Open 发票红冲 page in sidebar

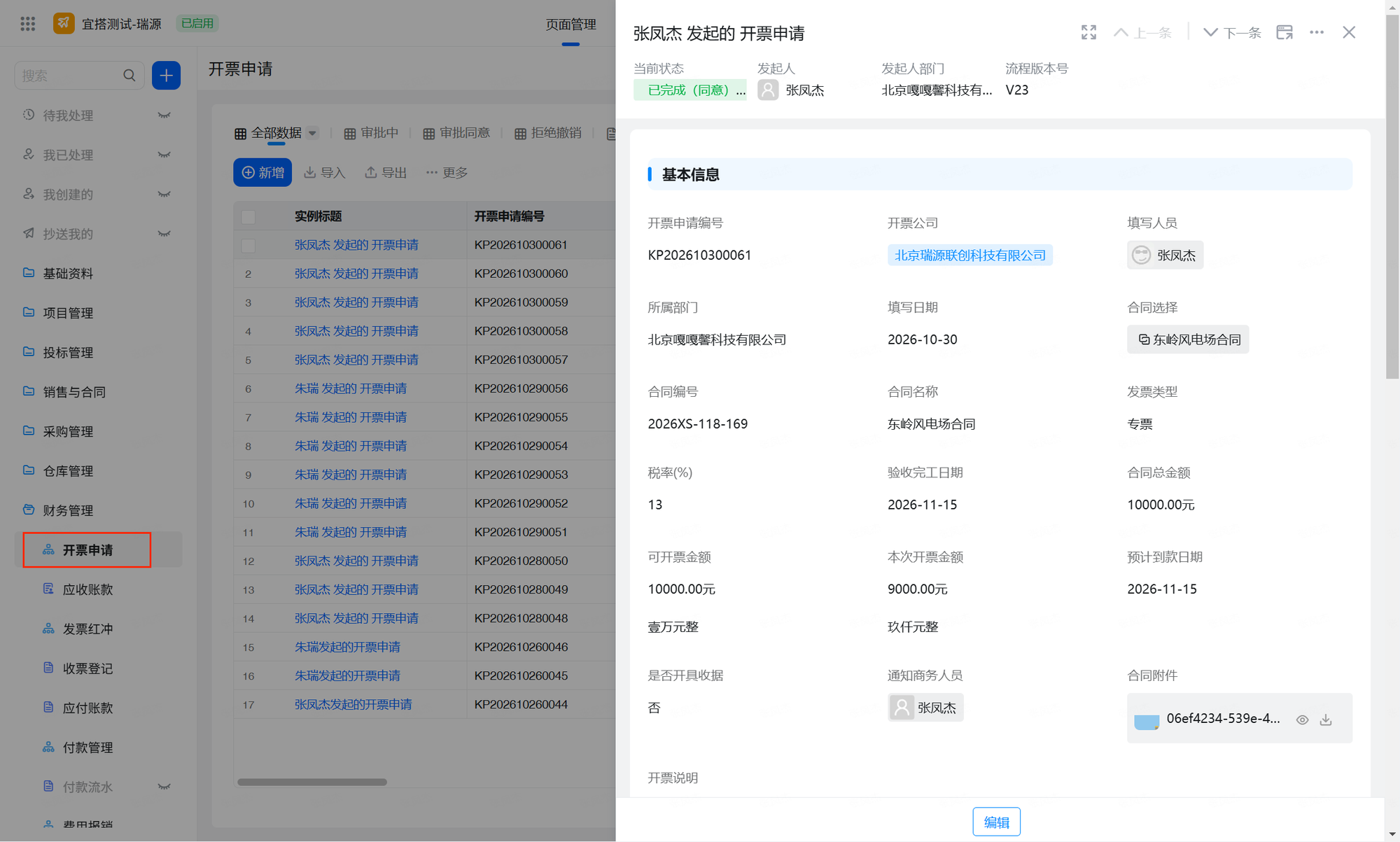87,629
